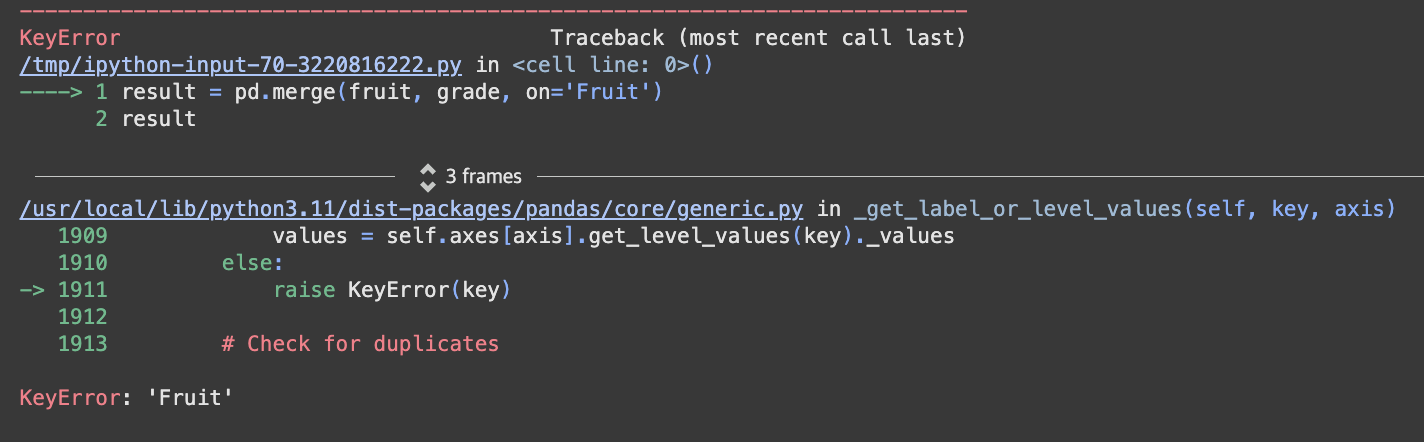The width and height of the screenshot is (1424, 442).
Task: Click the '# Check for duplicates' comment
Action: point(360,343)
